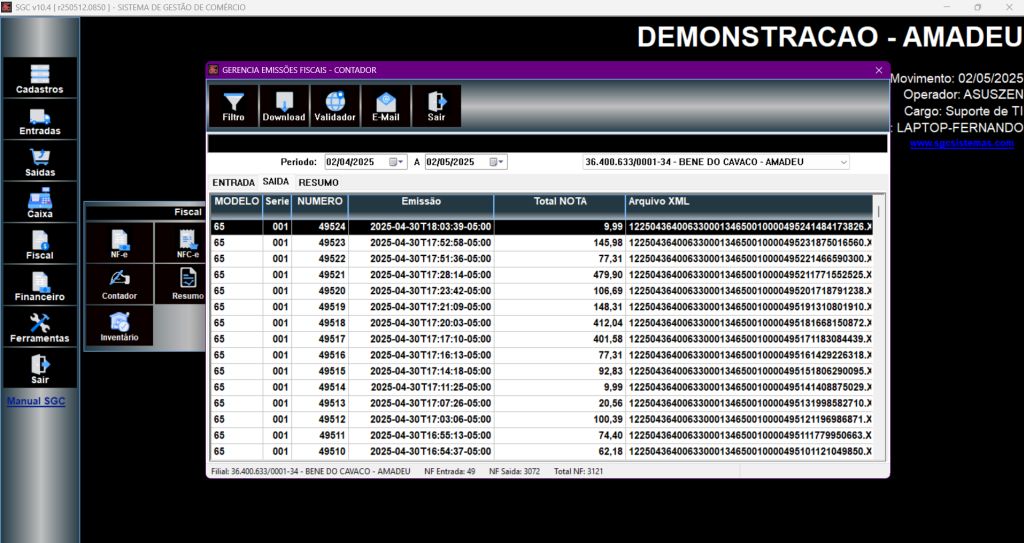Click total value 401,58
Screen dimensions: 1024x543
coord(560,338)
